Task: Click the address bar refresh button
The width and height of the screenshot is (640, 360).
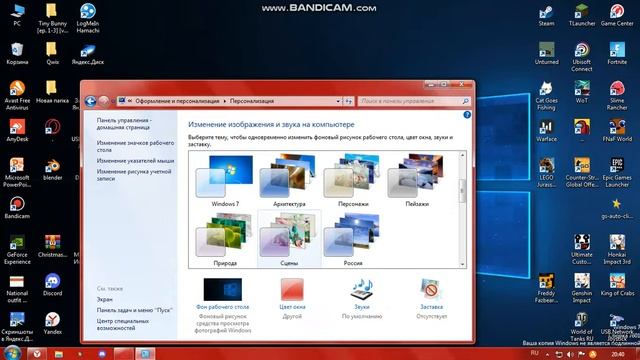Action: [348, 101]
